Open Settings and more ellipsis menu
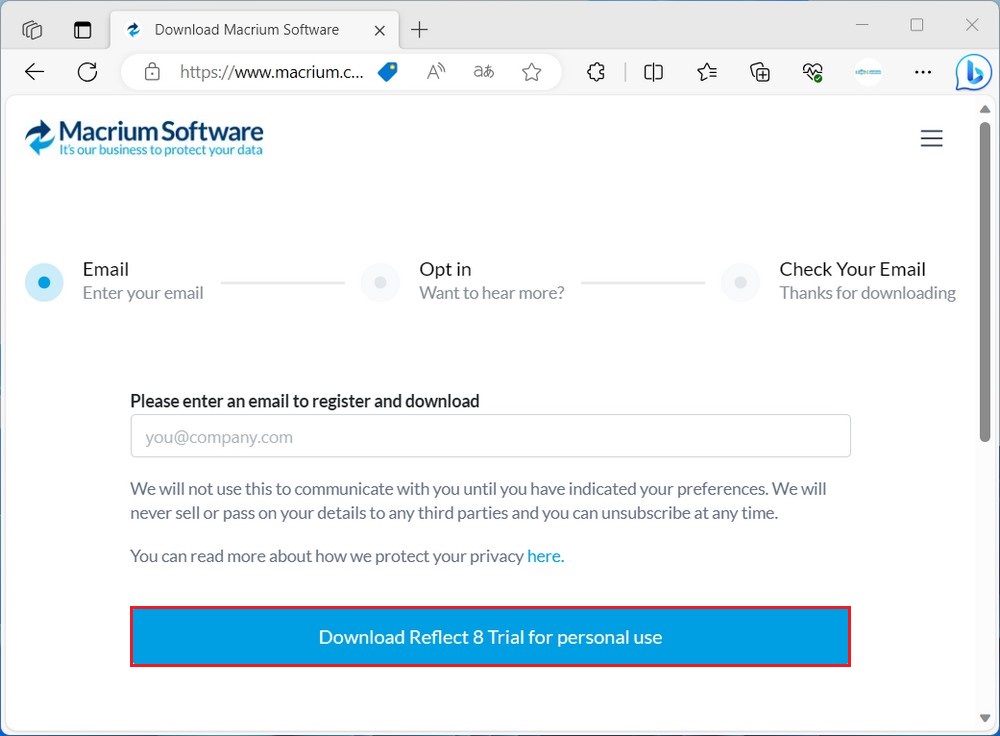This screenshot has height=736, width=1000. (x=923, y=72)
